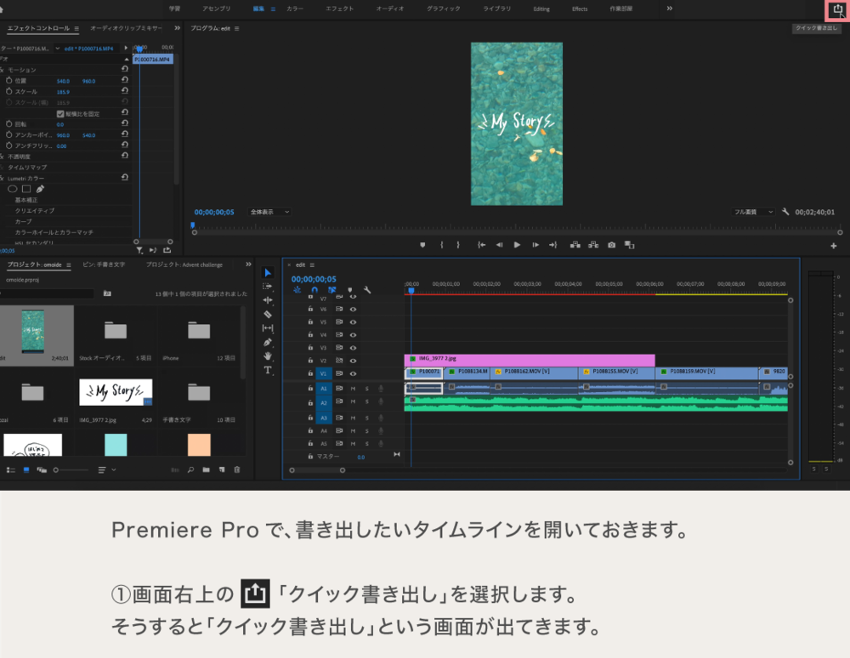Open Quick Export icon at top right
The width and height of the screenshot is (850, 658).
coord(838,10)
